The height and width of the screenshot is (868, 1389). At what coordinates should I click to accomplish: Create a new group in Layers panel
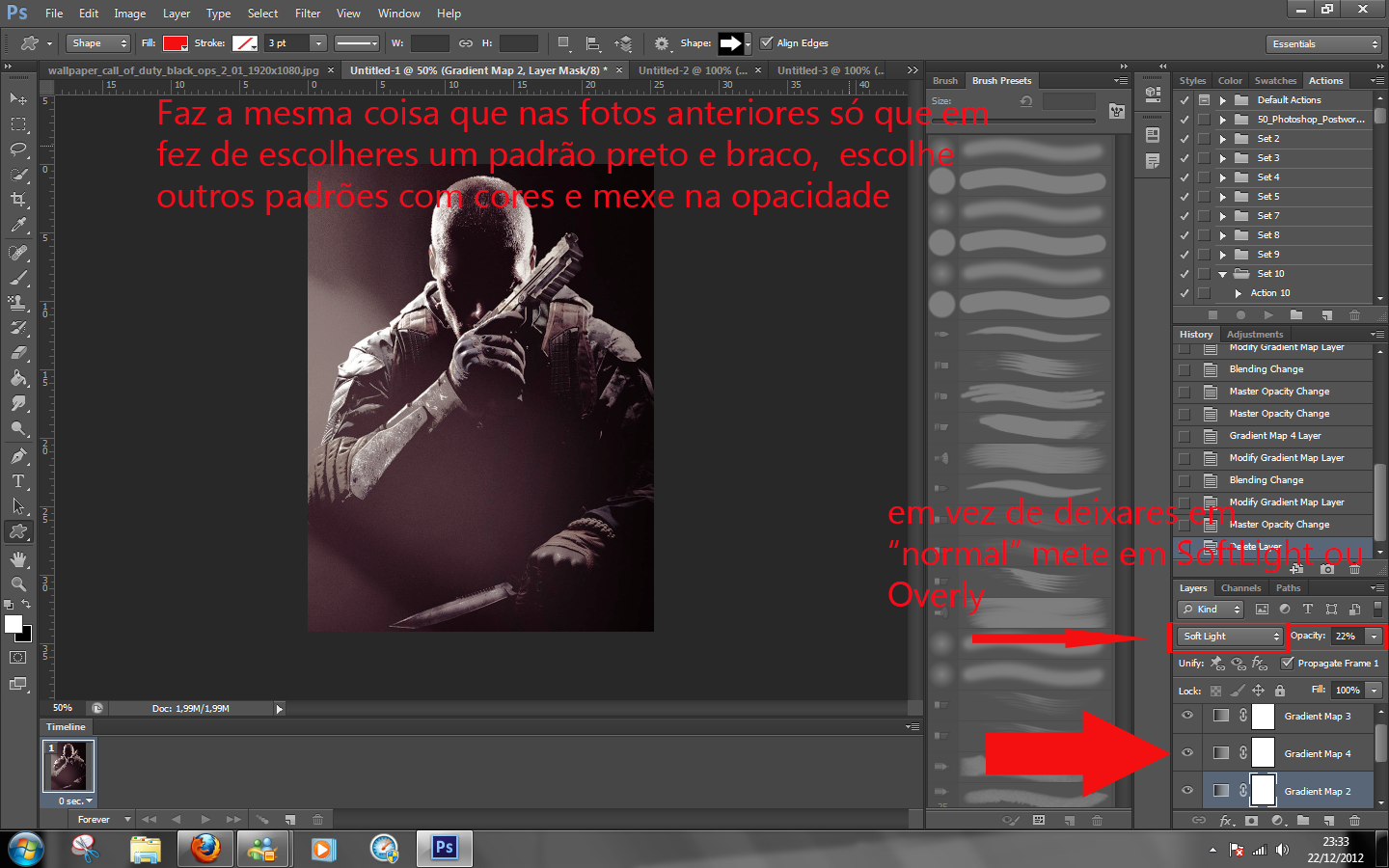pos(1303,821)
